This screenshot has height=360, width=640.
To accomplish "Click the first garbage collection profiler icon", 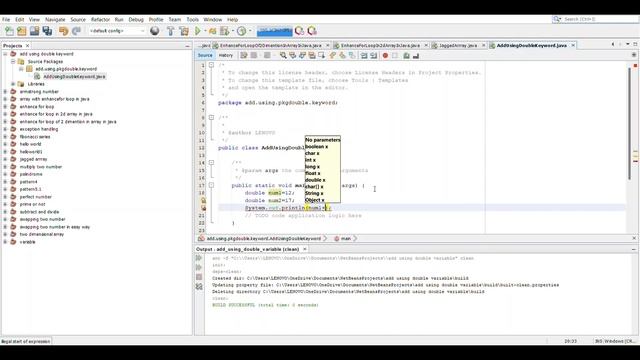I will 299,31.
